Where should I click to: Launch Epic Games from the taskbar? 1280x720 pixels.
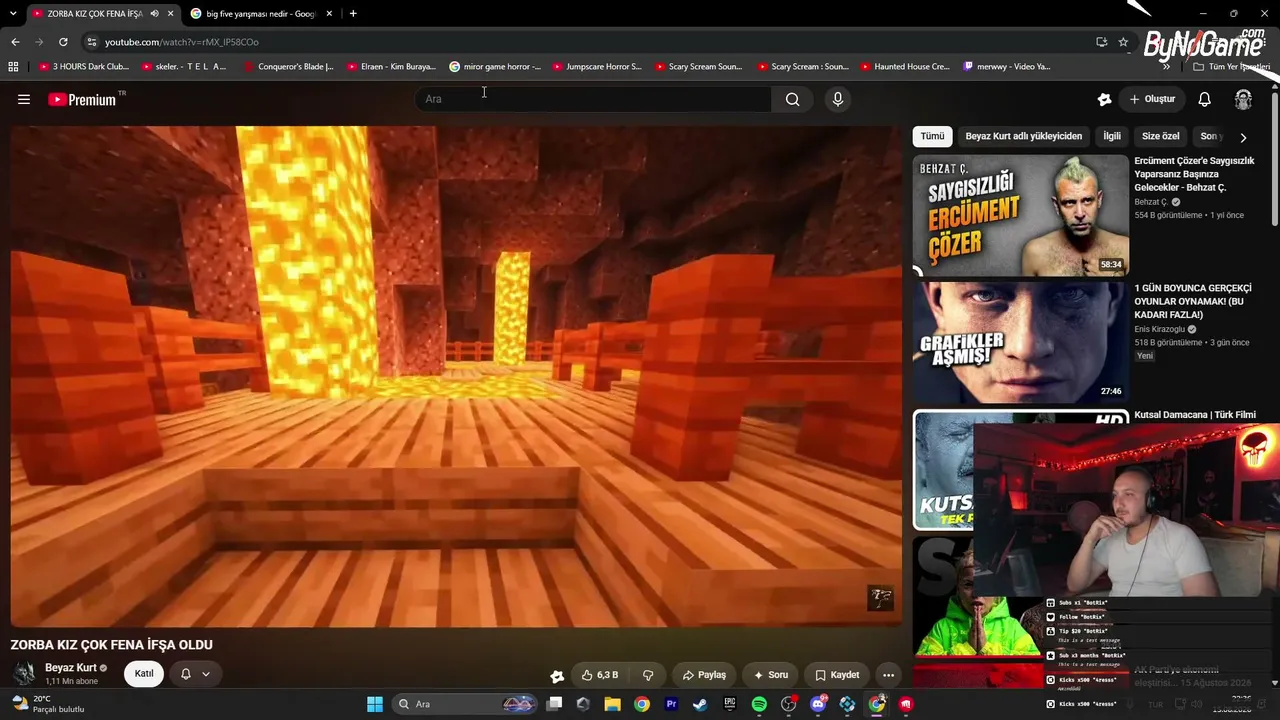pyautogui.click(x=730, y=704)
